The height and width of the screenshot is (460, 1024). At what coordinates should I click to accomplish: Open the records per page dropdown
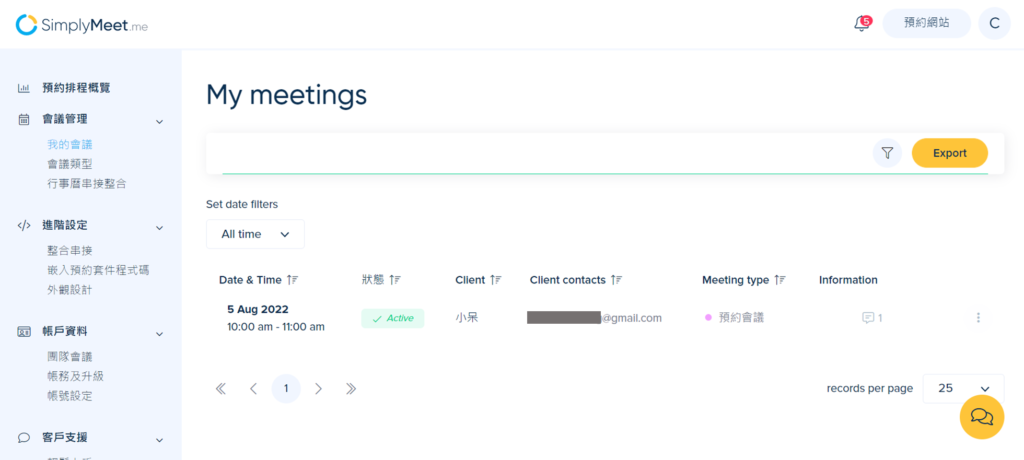pyautogui.click(x=963, y=388)
